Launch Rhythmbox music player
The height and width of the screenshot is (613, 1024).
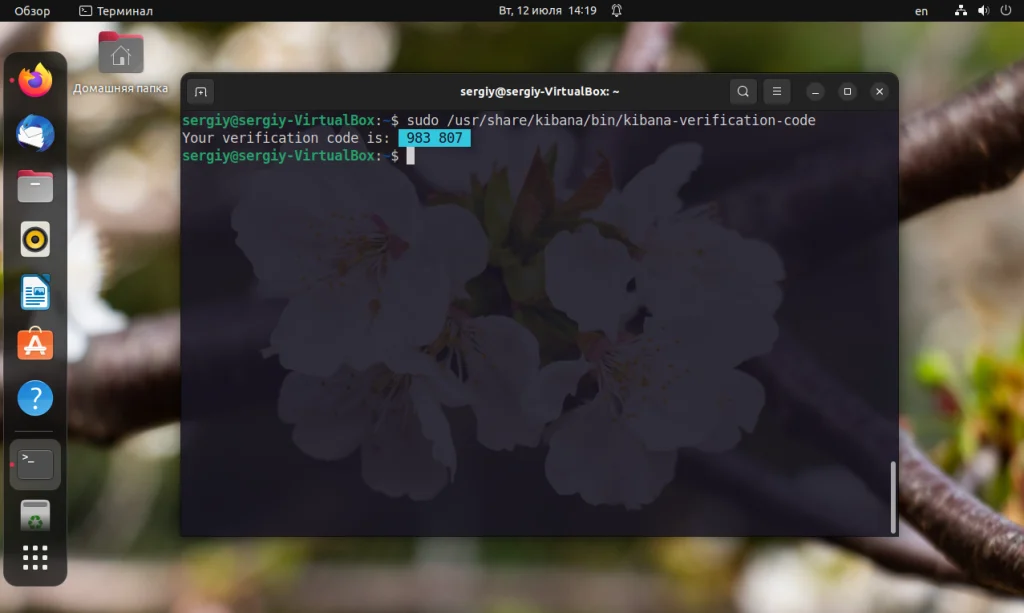click(x=35, y=239)
